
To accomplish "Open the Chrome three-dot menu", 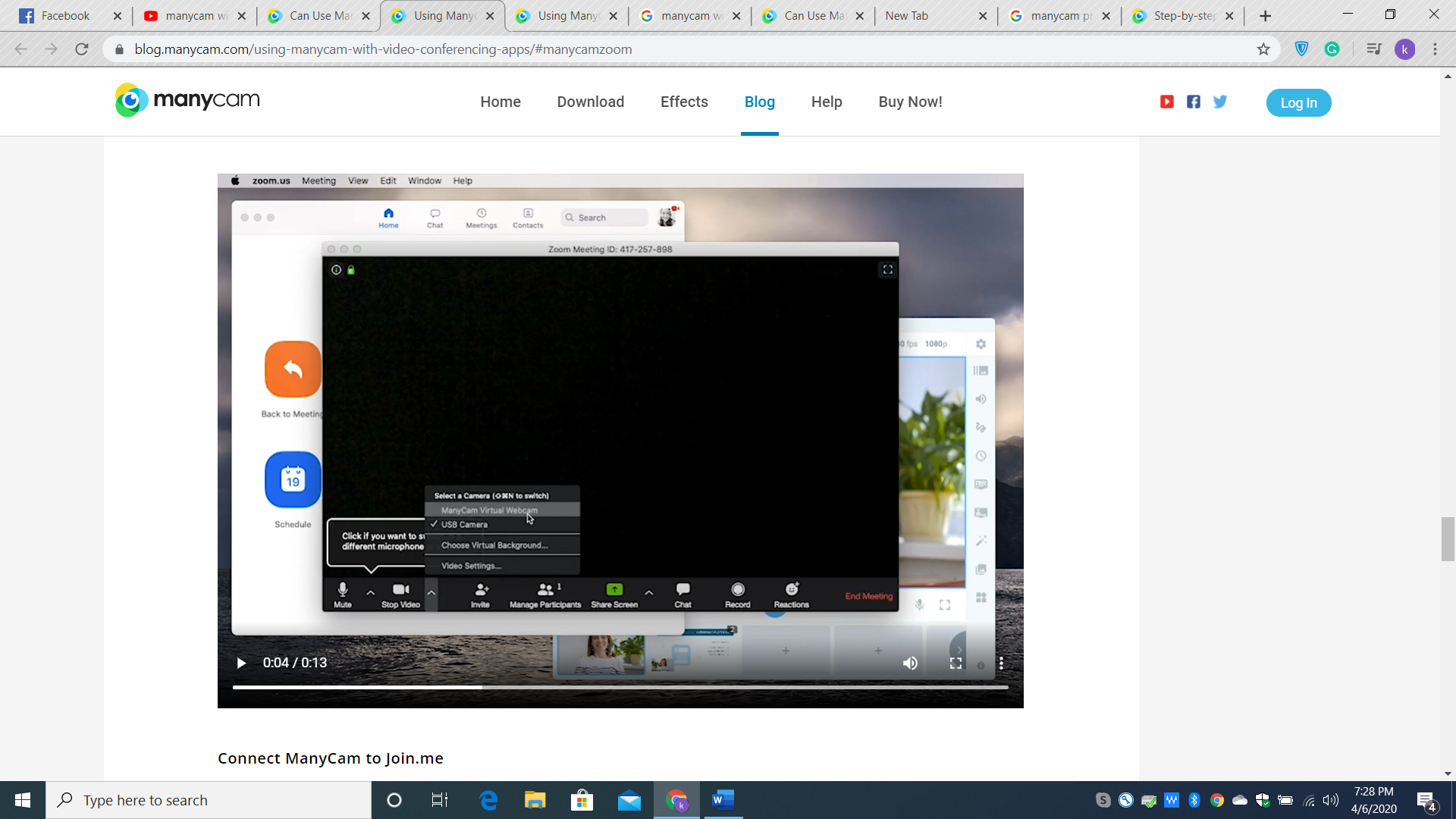I will [1435, 49].
